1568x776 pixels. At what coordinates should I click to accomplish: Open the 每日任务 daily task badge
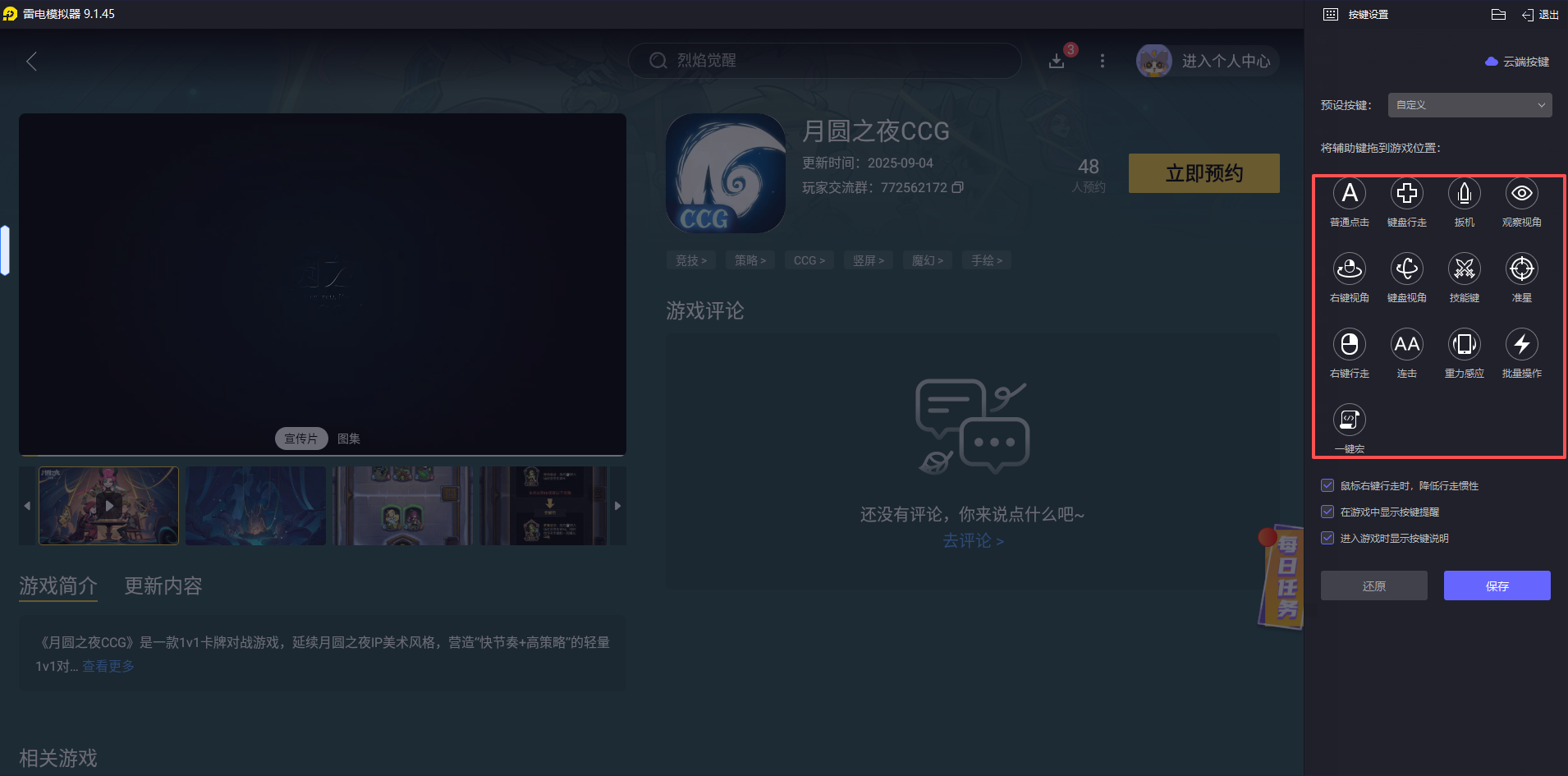tap(1281, 577)
